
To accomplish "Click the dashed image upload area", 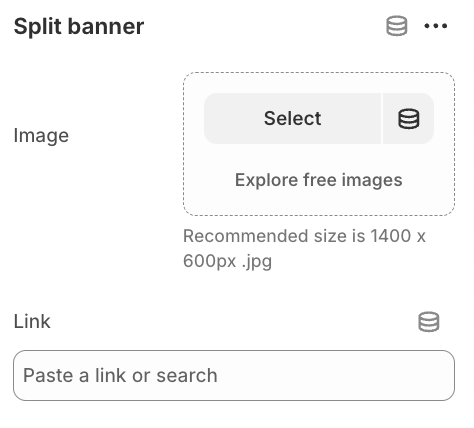I will [319, 144].
